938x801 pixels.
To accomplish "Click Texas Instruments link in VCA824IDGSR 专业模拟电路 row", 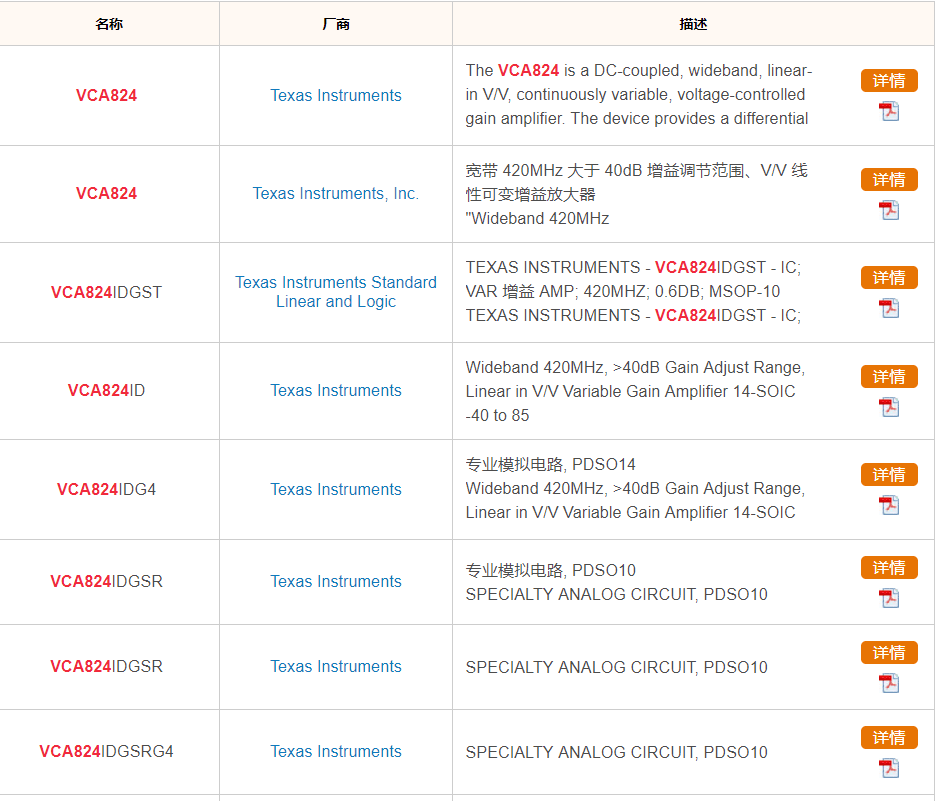I will 336,581.
